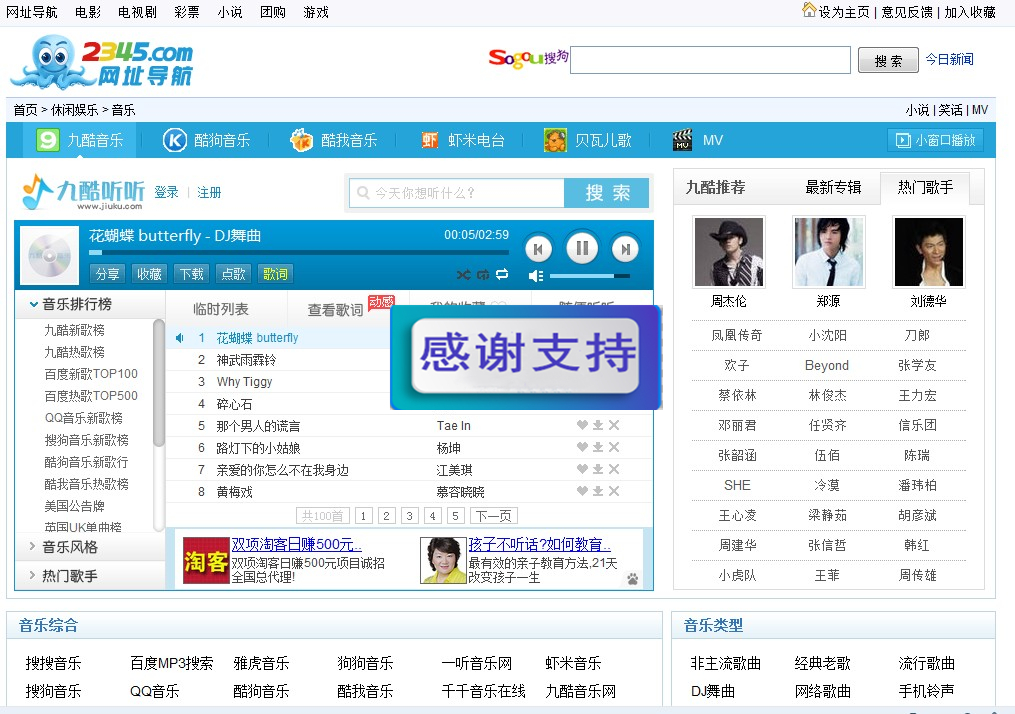Open the 酷狗音乐 K icon
The image size is (1015, 714).
(x=175, y=140)
